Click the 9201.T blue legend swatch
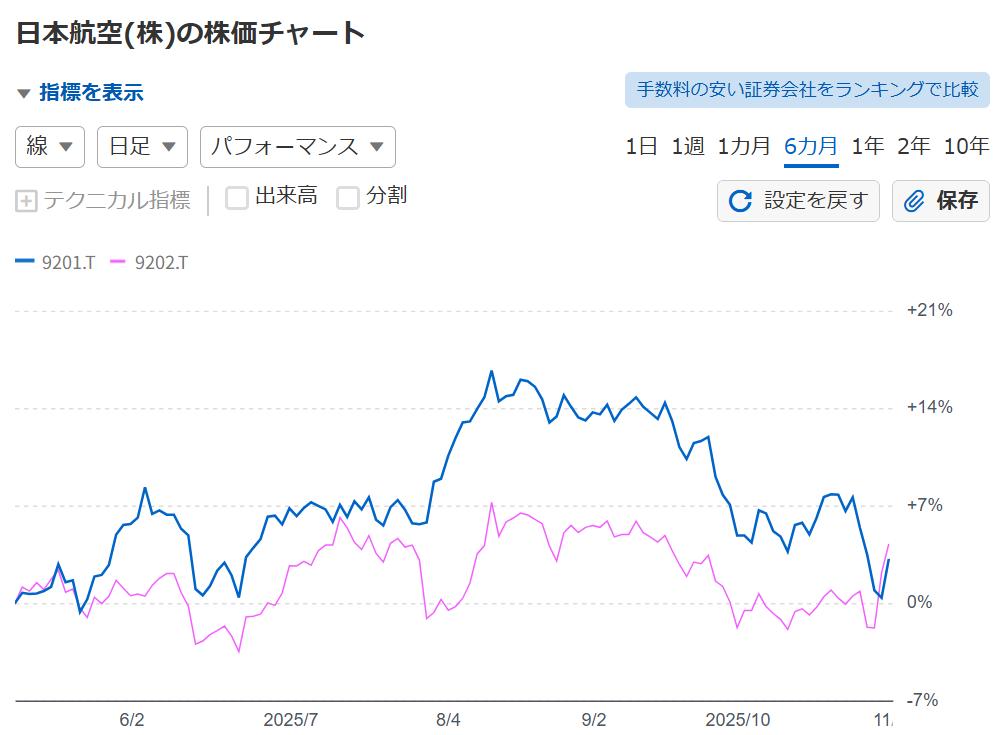Screen dimensions: 1000x735 pos(25,262)
